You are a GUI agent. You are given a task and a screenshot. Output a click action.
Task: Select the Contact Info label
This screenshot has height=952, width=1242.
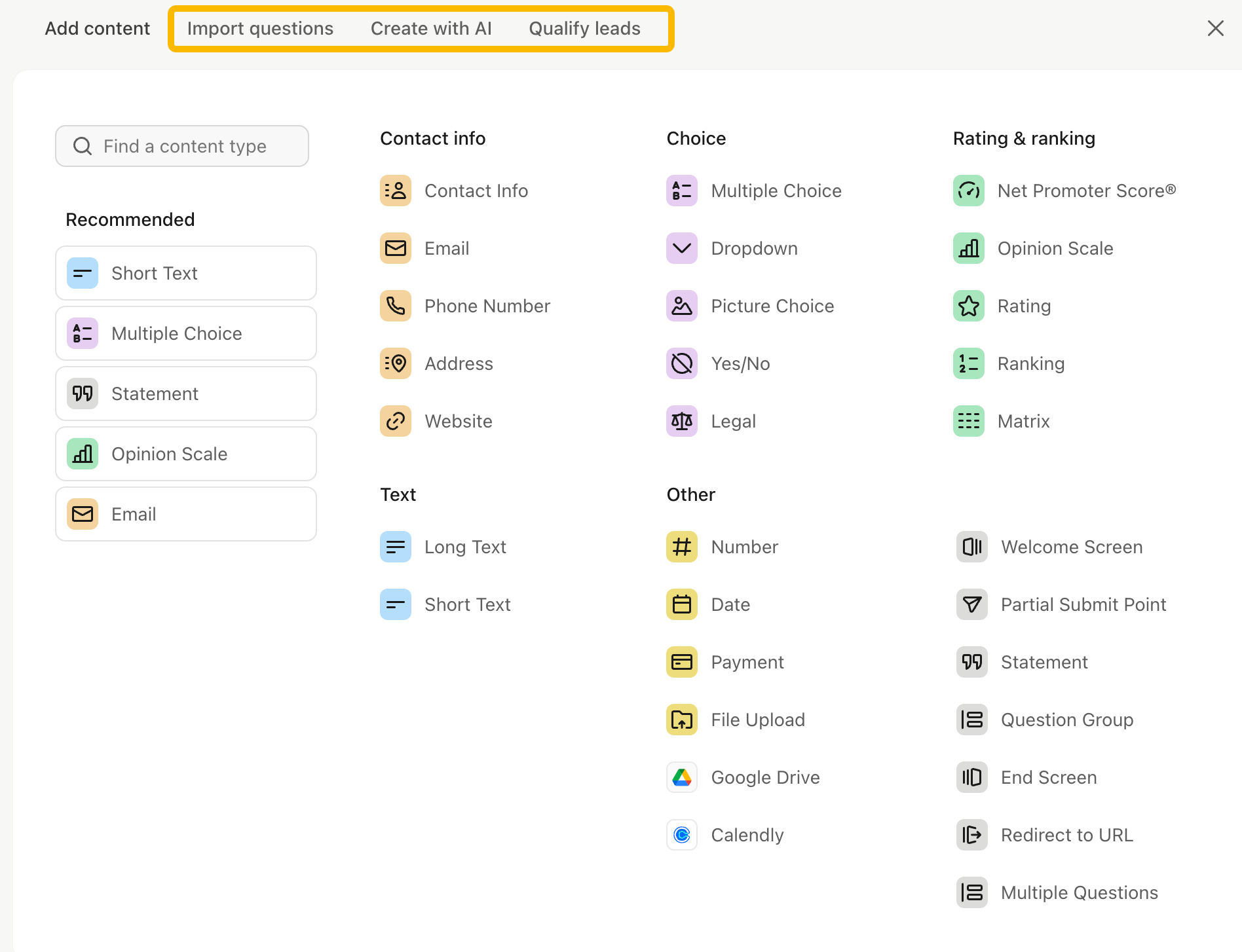(476, 191)
